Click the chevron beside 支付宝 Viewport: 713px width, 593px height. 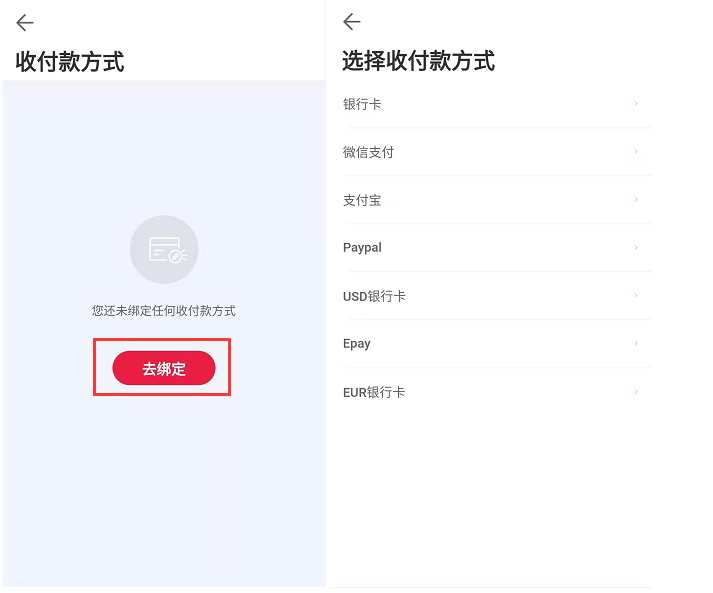click(x=636, y=199)
